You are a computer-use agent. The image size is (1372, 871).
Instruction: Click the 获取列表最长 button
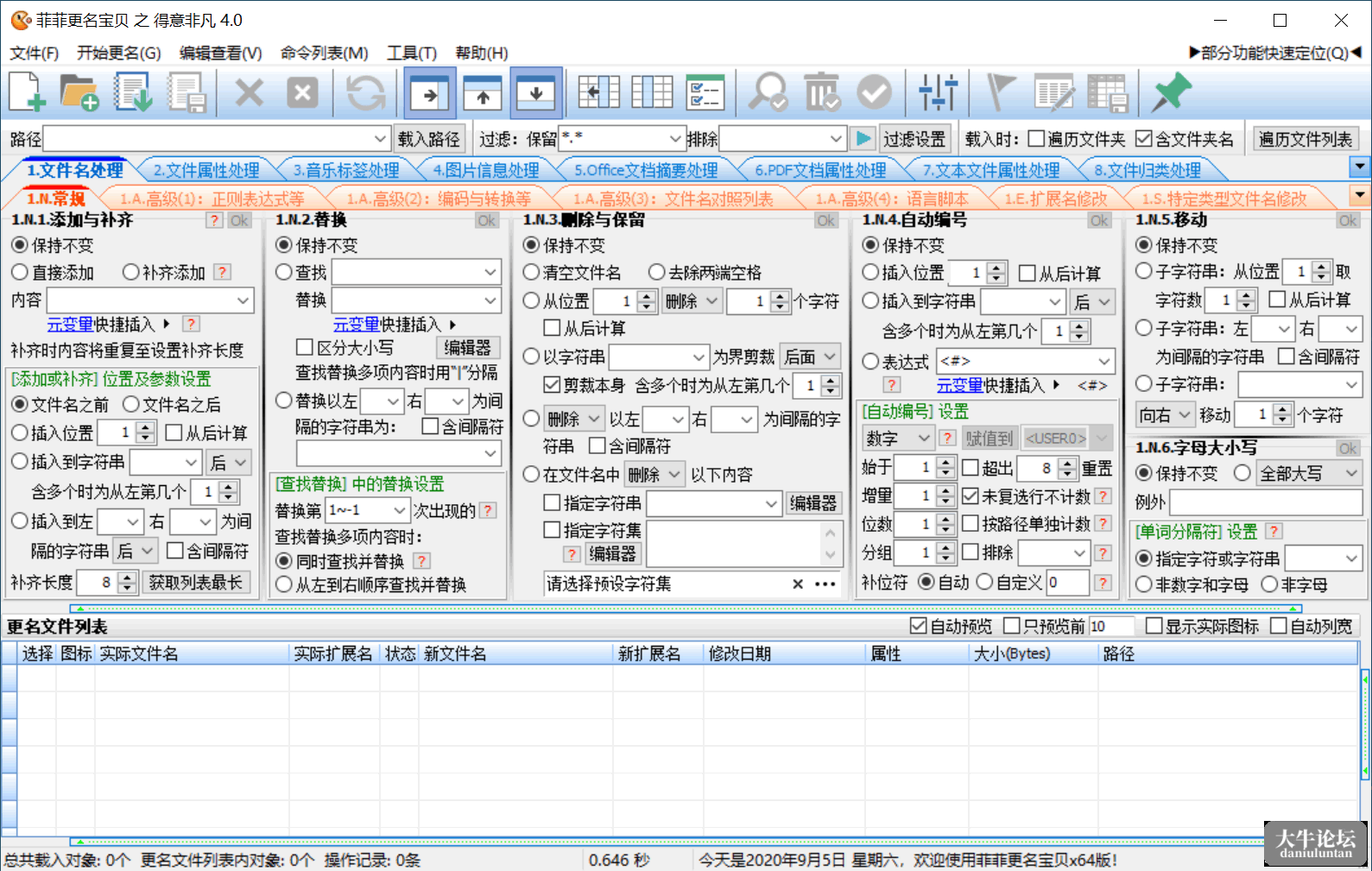click(x=196, y=583)
